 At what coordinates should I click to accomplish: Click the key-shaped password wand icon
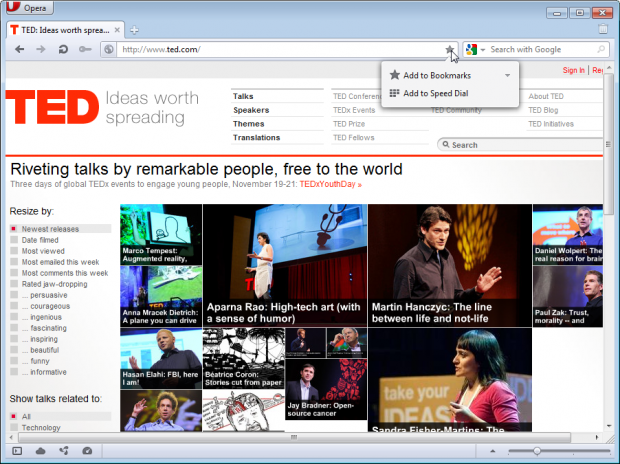coord(85,48)
